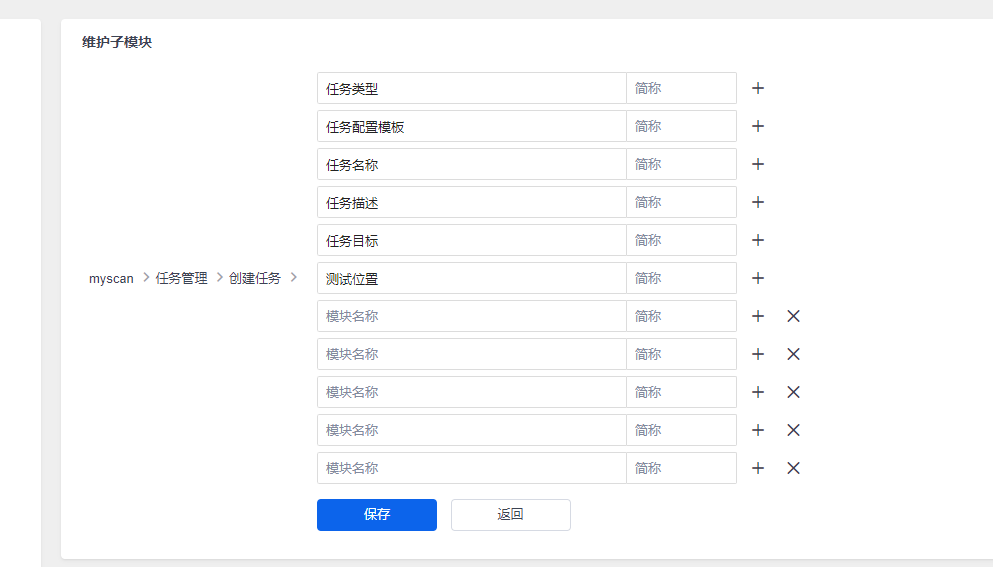Select the 简称 box beside 任务目标
993x567 pixels.
[681, 240]
